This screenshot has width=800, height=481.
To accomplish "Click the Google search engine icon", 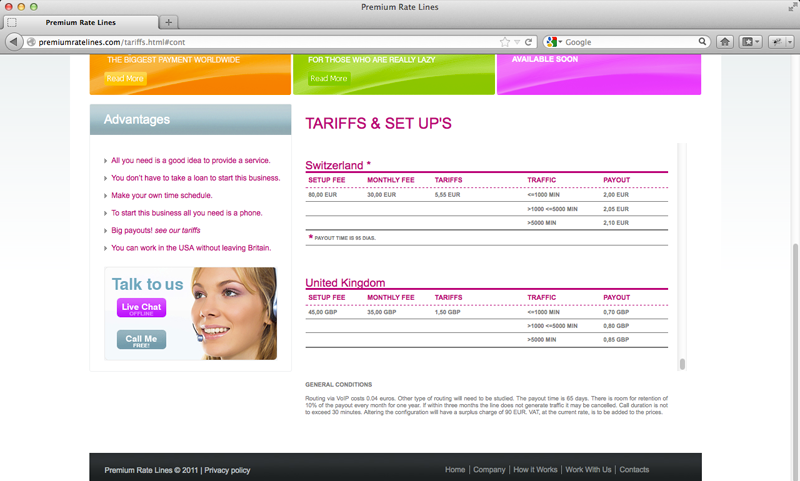I will coord(551,42).
